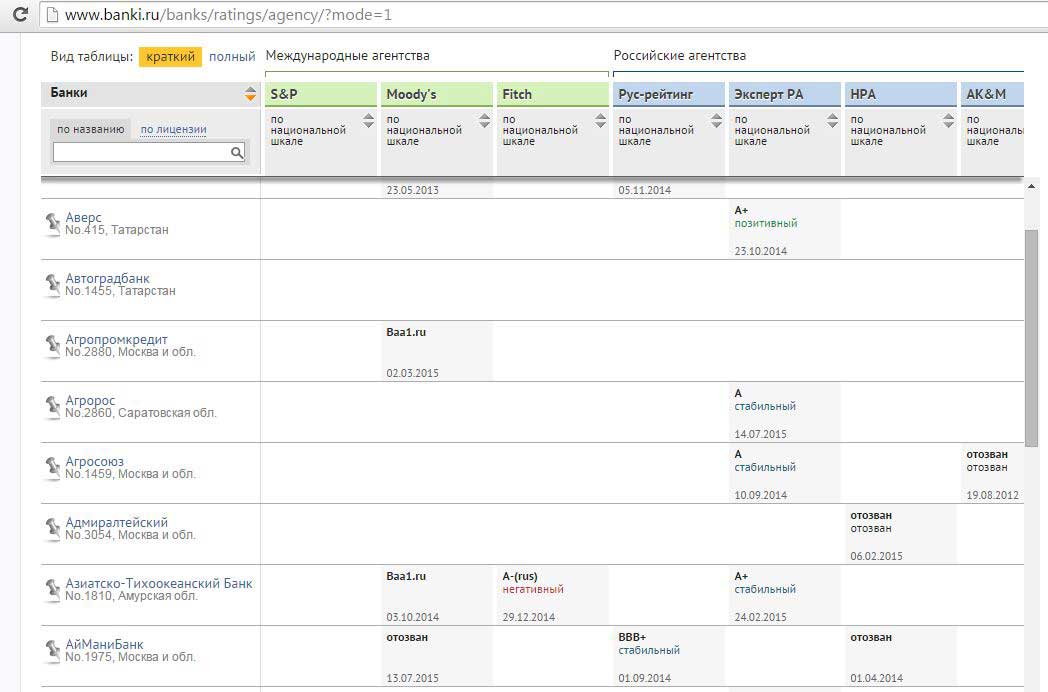Pin the Адмиралтейский bank row
Viewport: 1048px width, 692px height.
(x=53, y=529)
